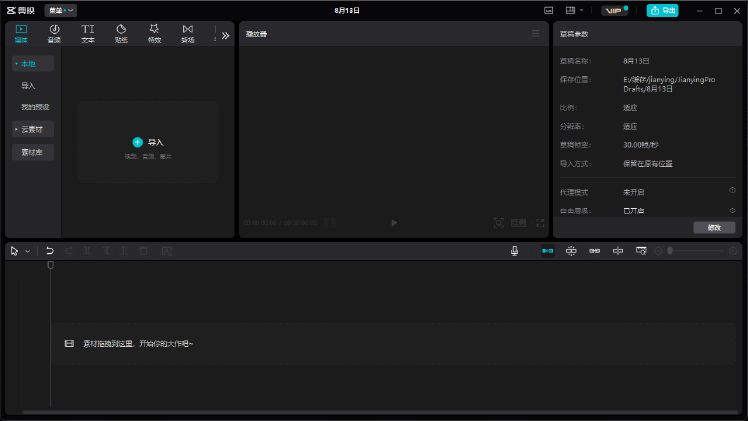748x421 pixels.
Task: Open the 菜单 dropdown menu
Action: tap(61, 10)
